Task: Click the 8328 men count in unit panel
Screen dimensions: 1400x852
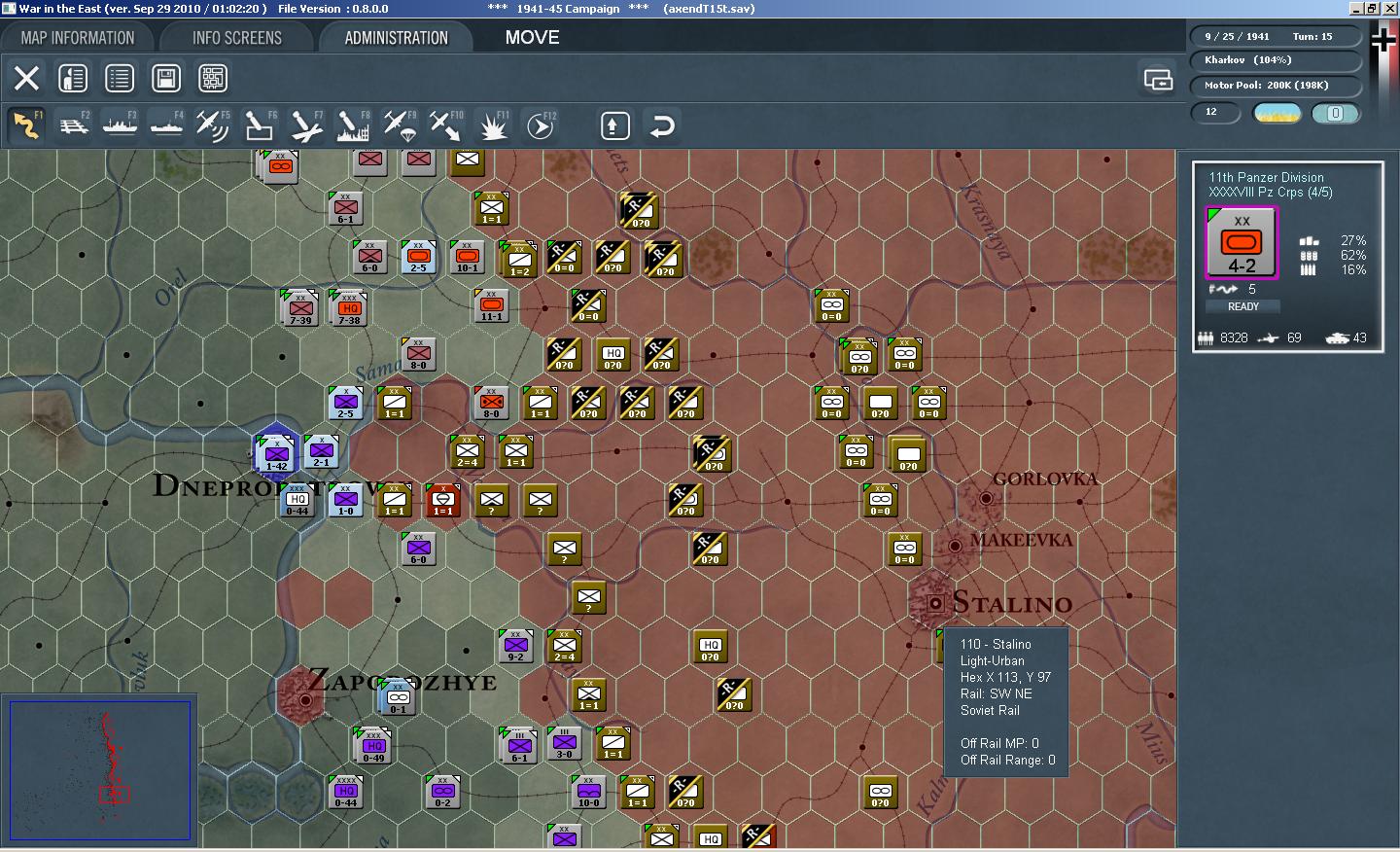Action: (x=1234, y=338)
